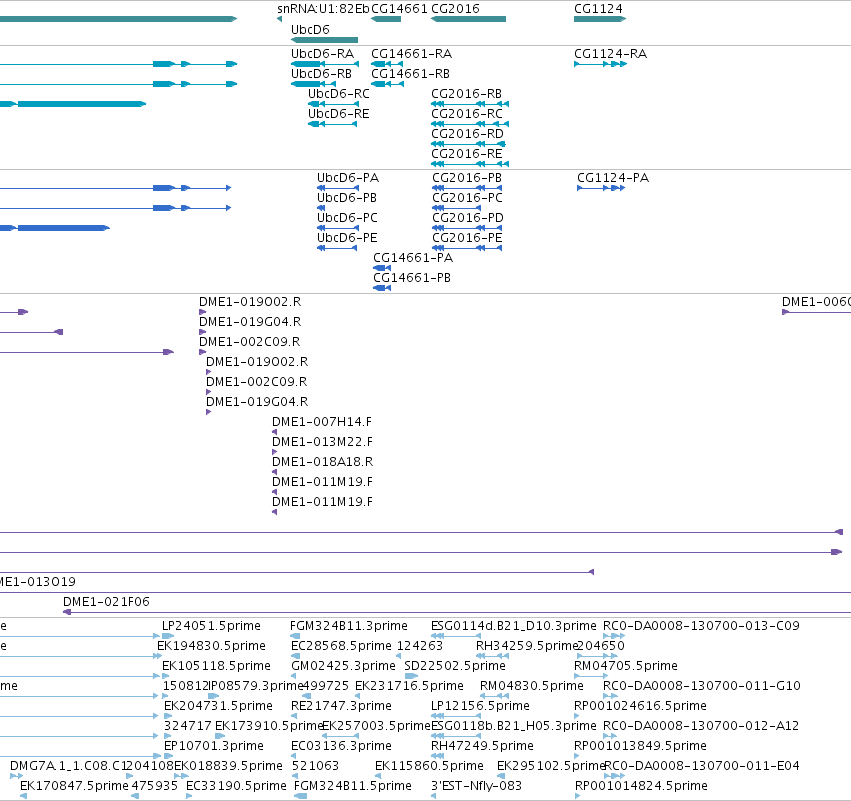This screenshot has width=851, height=801.
Task: Open the EK194830.5prime EST label
Action: click(211, 646)
